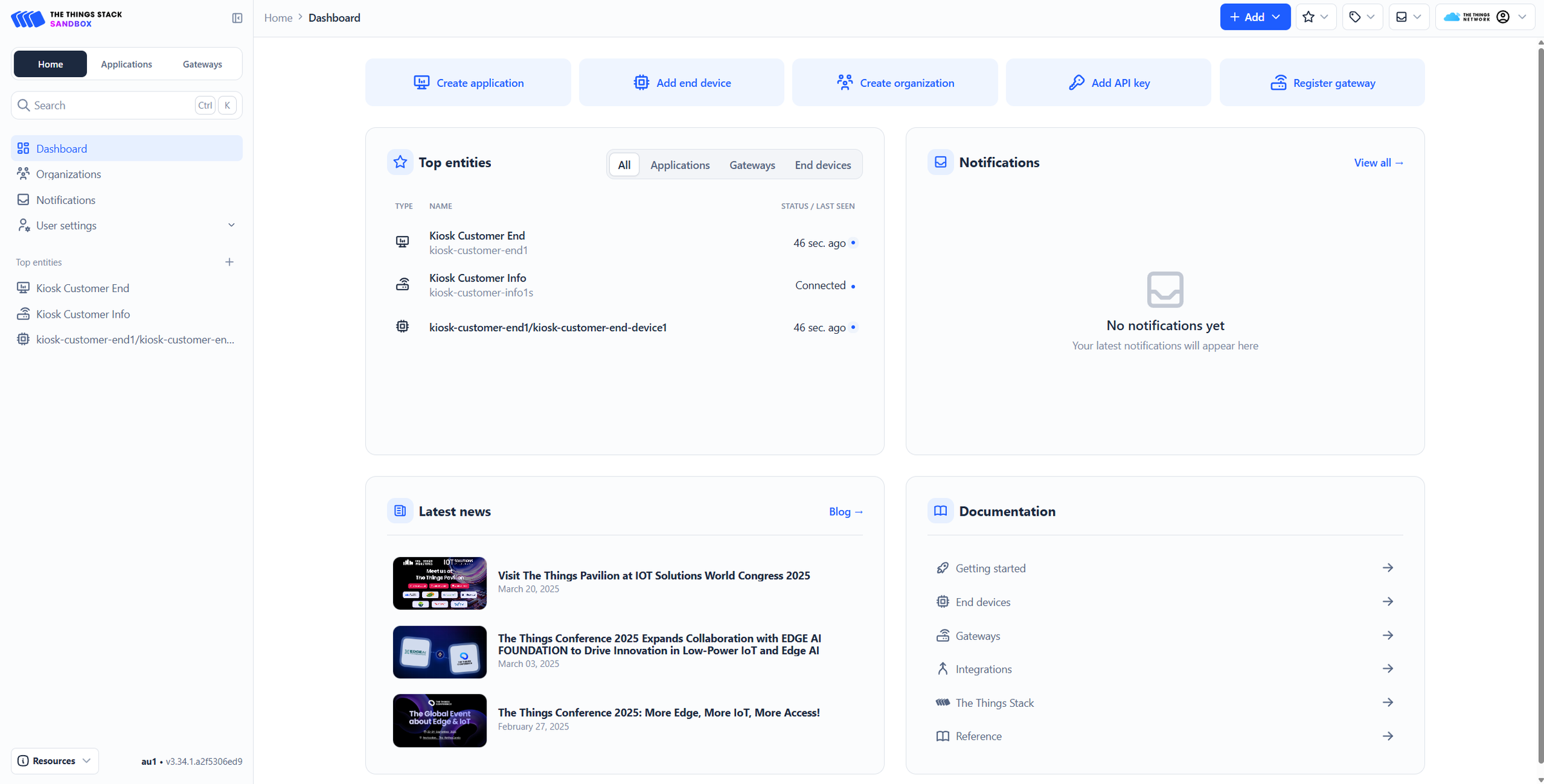Click Register gateway shortcut
Screen dimensions: 1544x784
tap(1322, 82)
